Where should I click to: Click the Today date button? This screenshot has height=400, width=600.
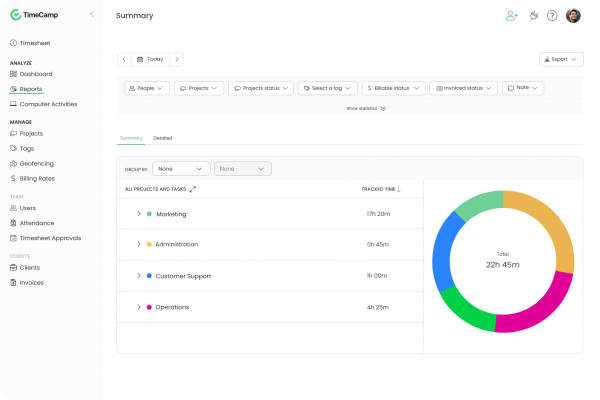point(150,59)
